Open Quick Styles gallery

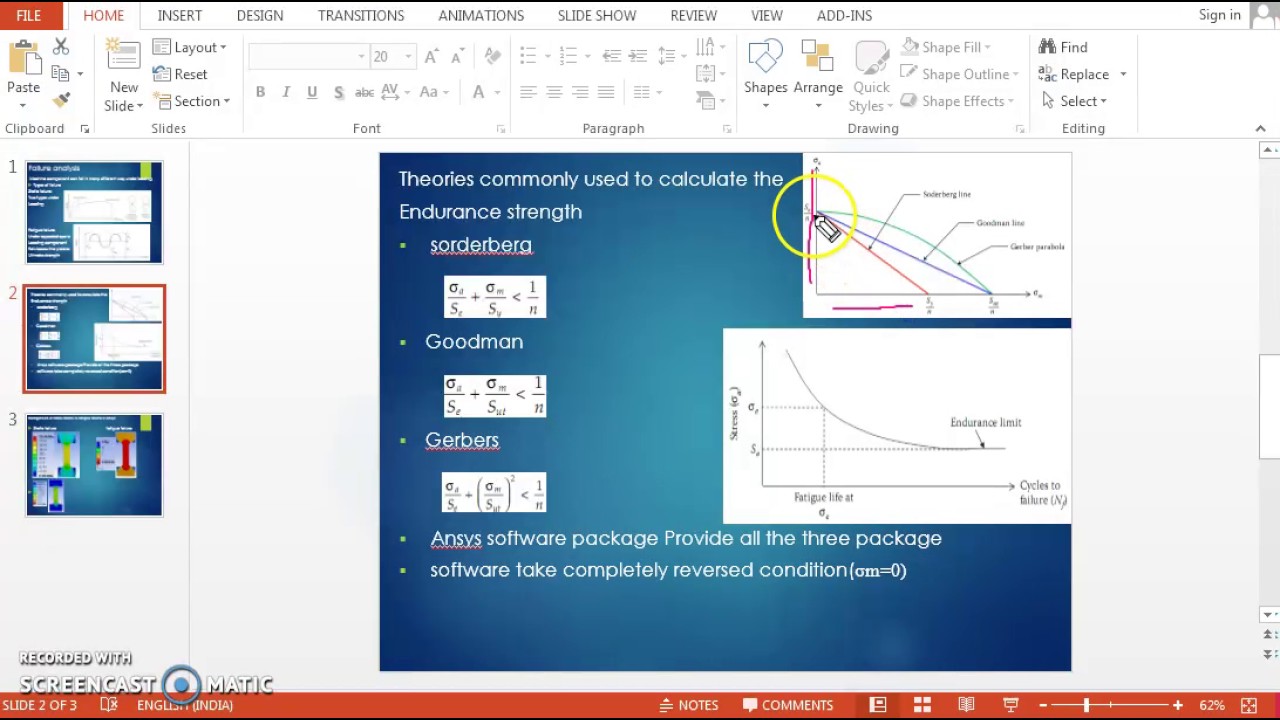click(871, 75)
